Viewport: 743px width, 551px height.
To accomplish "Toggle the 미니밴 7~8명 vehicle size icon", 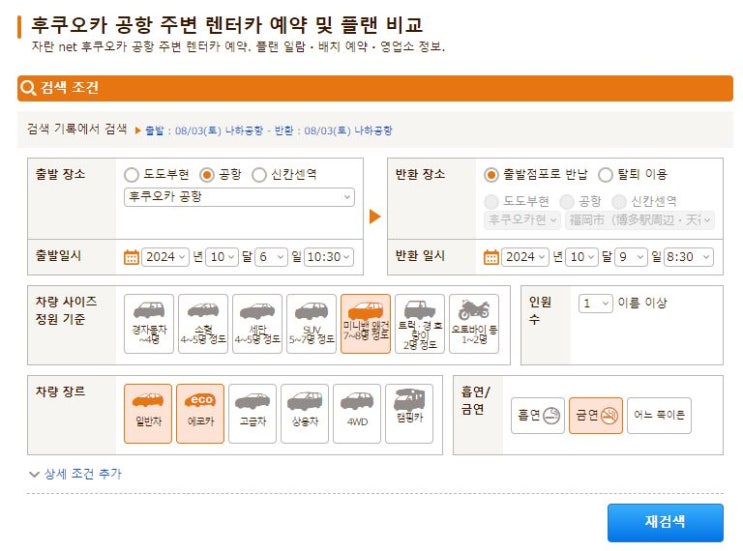I will coord(365,324).
